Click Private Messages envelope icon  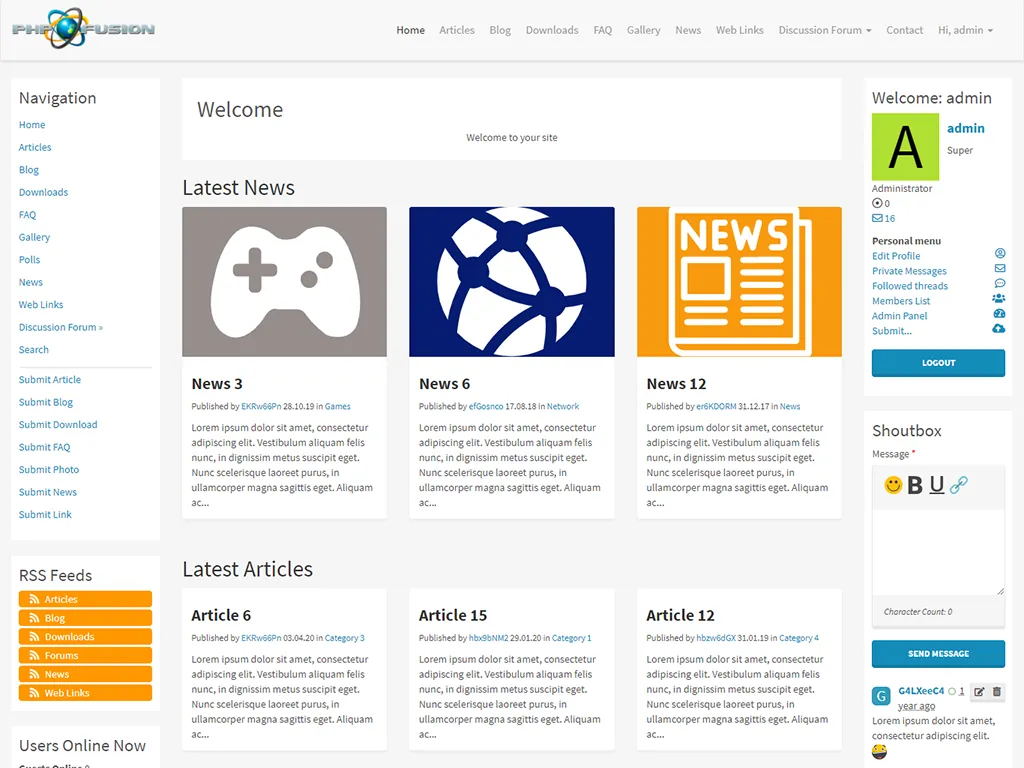point(1000,268)
